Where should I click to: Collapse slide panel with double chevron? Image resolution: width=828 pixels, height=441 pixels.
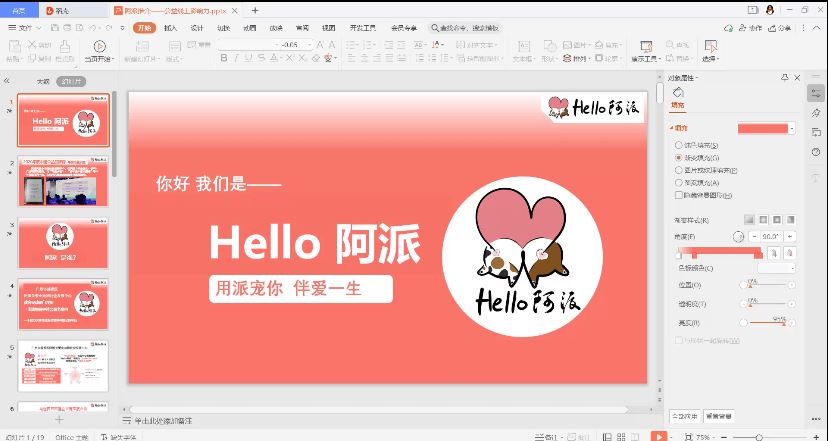tap(7, 81)
